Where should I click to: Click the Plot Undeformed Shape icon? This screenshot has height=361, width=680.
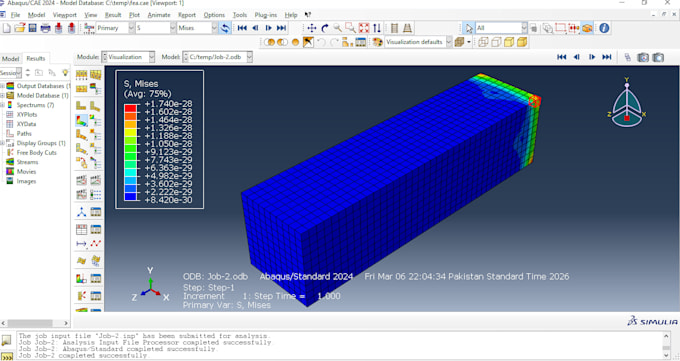click(x=82, y=105)
